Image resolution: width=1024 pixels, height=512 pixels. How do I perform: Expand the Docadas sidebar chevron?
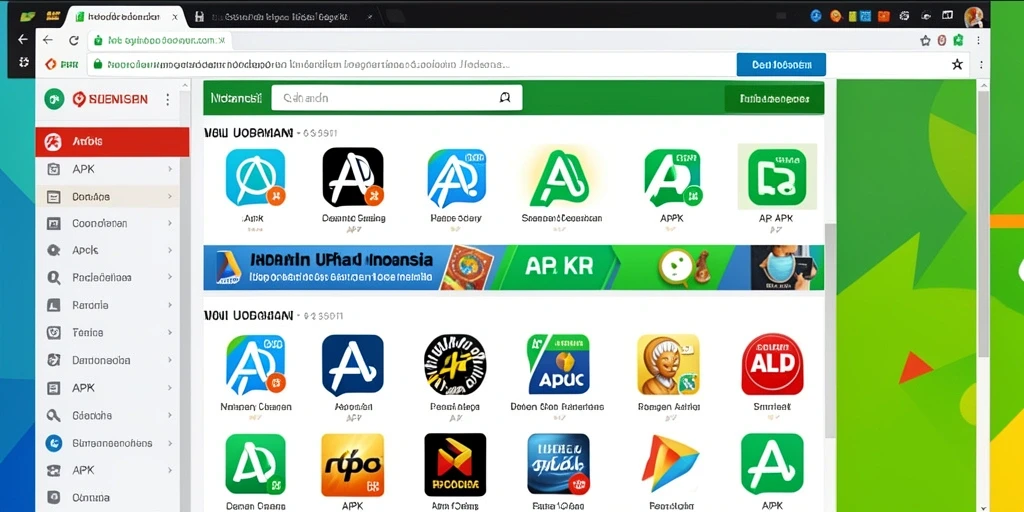coord(170,196)
